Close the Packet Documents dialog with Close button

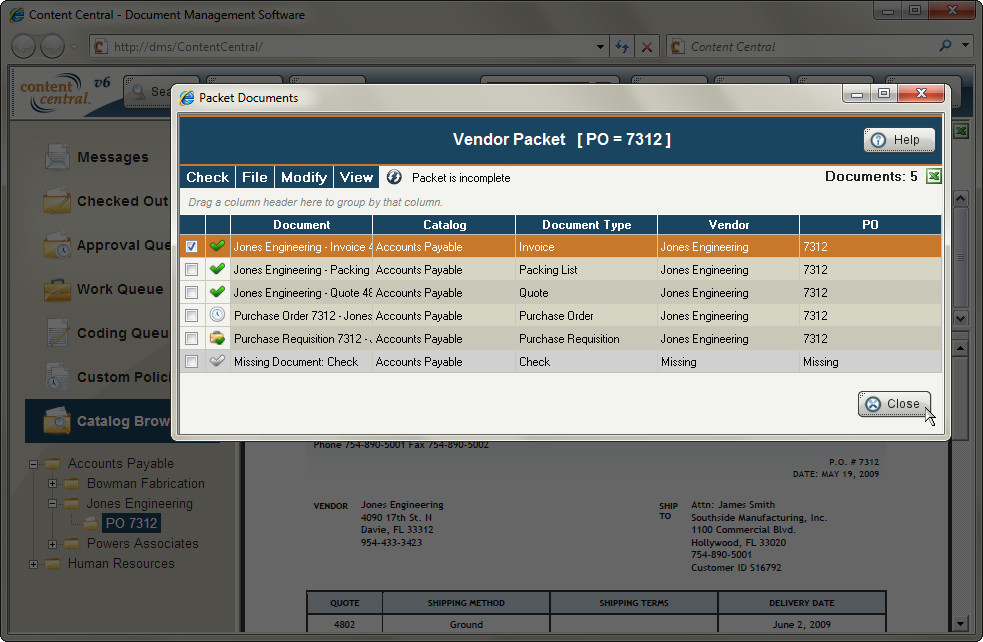point(894,404)
